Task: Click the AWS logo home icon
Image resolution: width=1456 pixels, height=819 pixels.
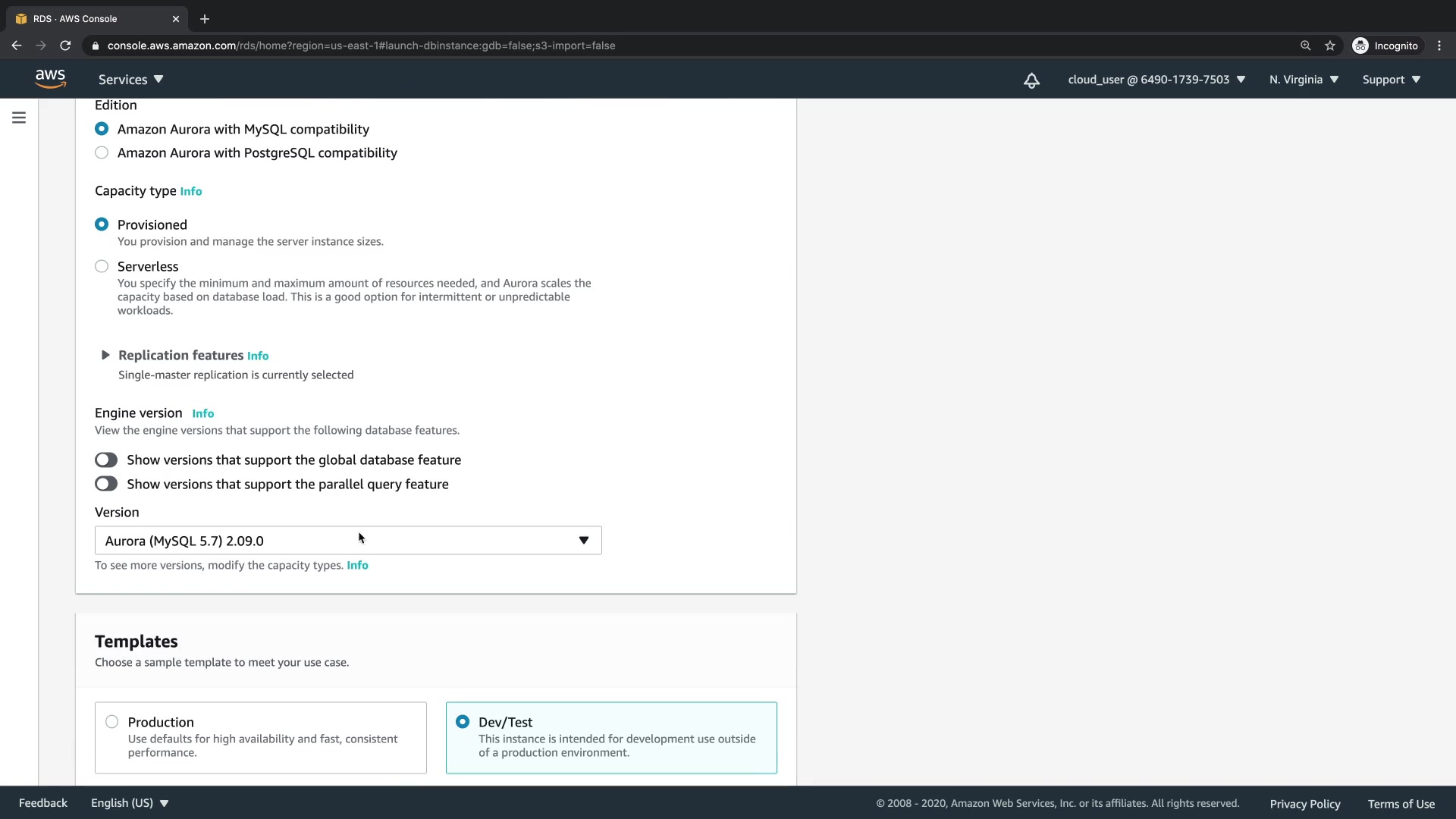Action: (50, 79)
